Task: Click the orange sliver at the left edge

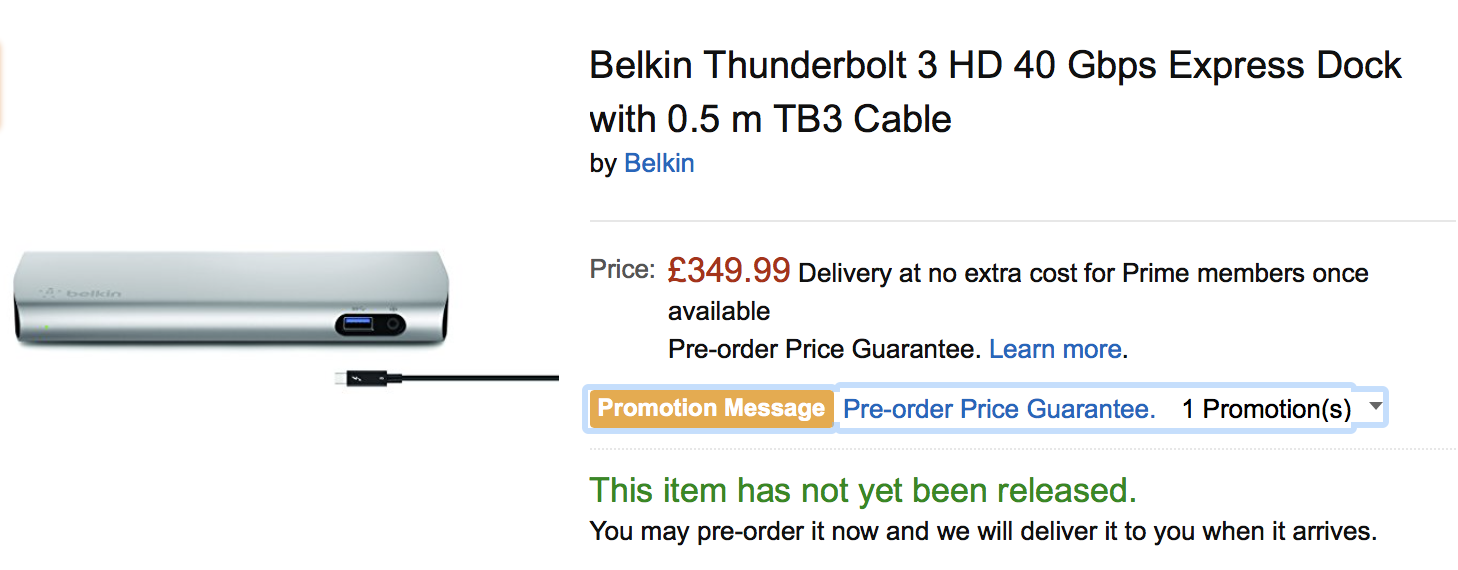Action: (x=2, y=85)
